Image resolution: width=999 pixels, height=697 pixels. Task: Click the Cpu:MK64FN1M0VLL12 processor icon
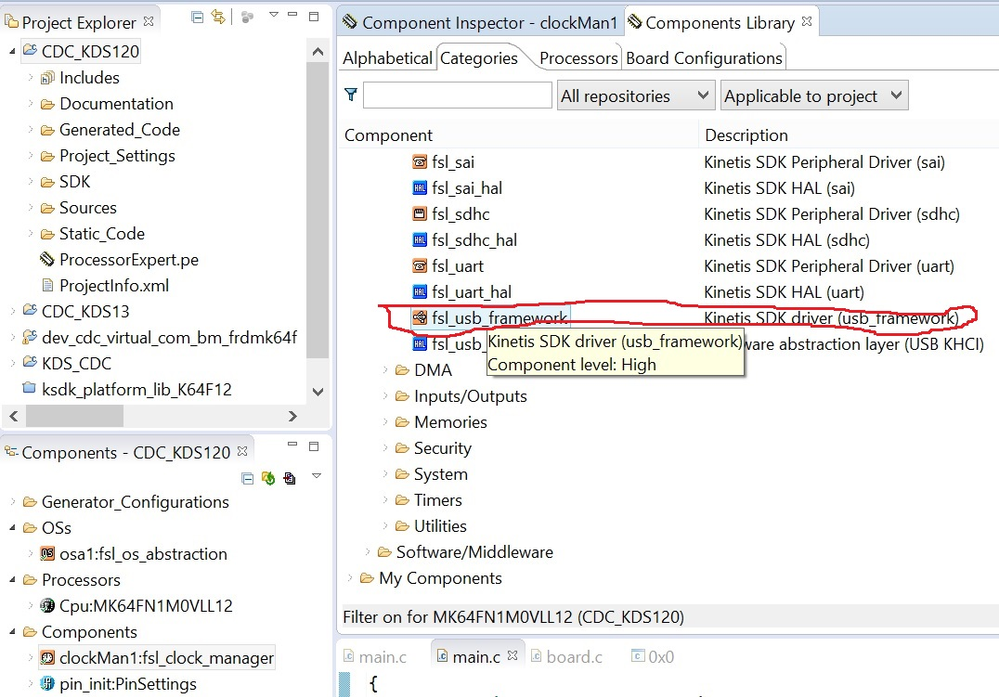[x=47, y=605]
